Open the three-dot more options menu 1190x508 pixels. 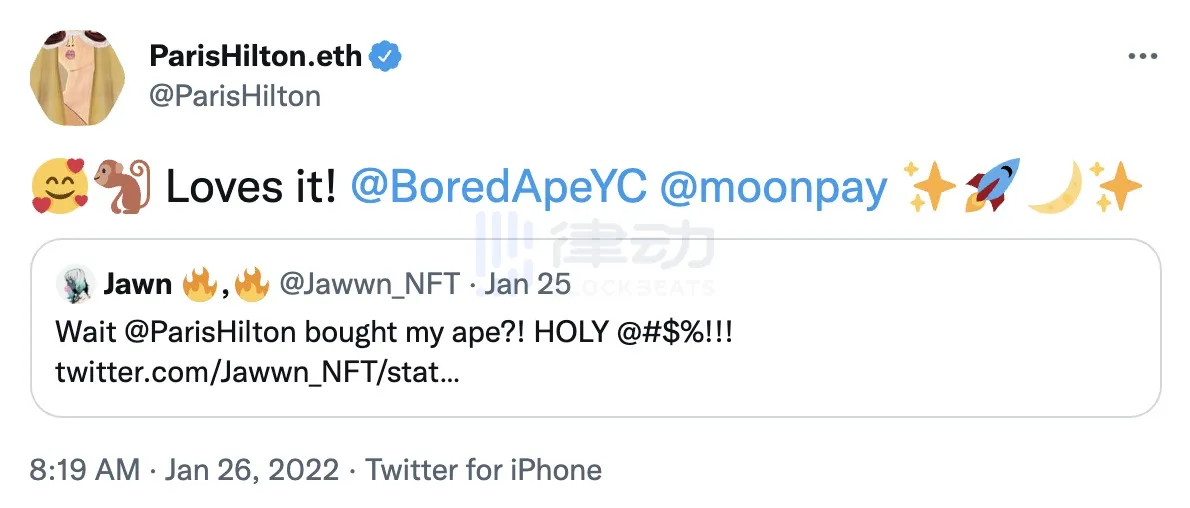click(x=1142, y=57)
